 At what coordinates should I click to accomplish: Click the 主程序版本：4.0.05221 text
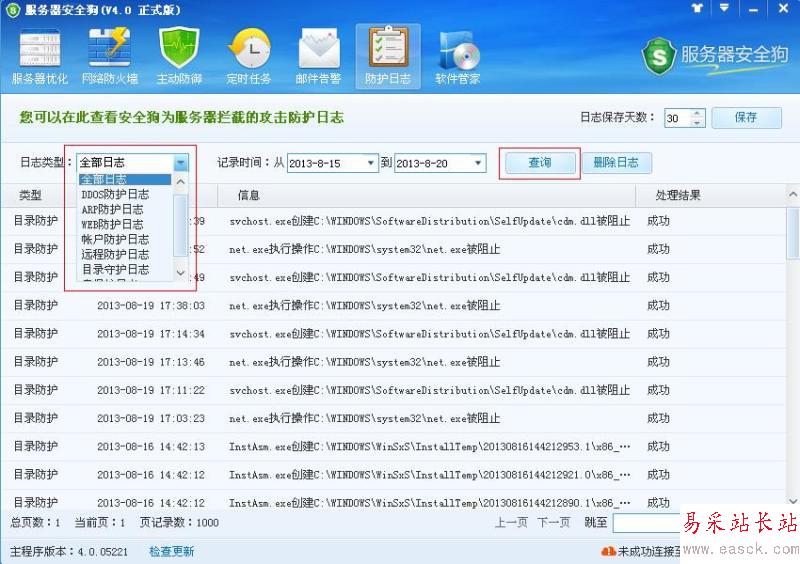[x=69, y=551]
